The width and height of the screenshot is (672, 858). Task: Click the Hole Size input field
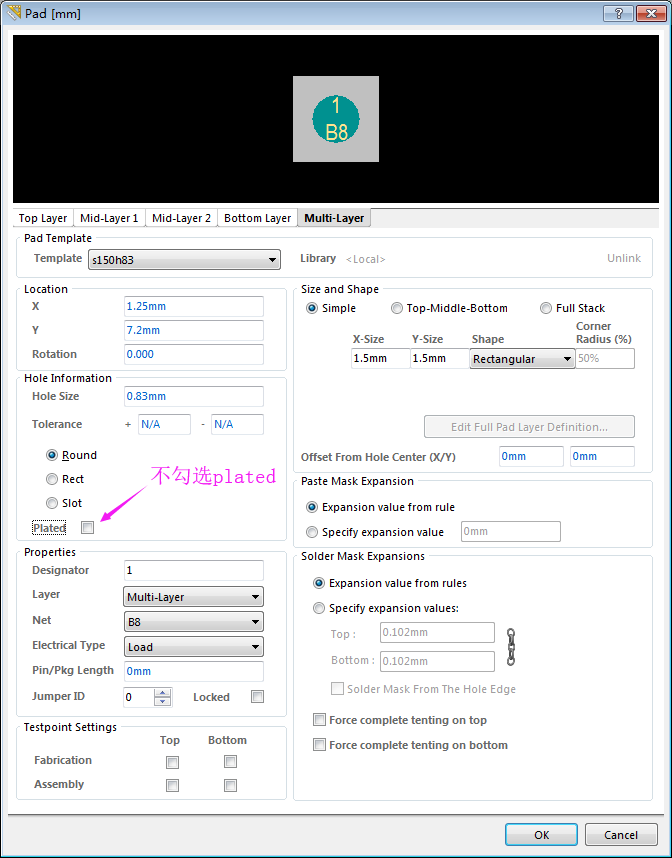click(194, 396)
